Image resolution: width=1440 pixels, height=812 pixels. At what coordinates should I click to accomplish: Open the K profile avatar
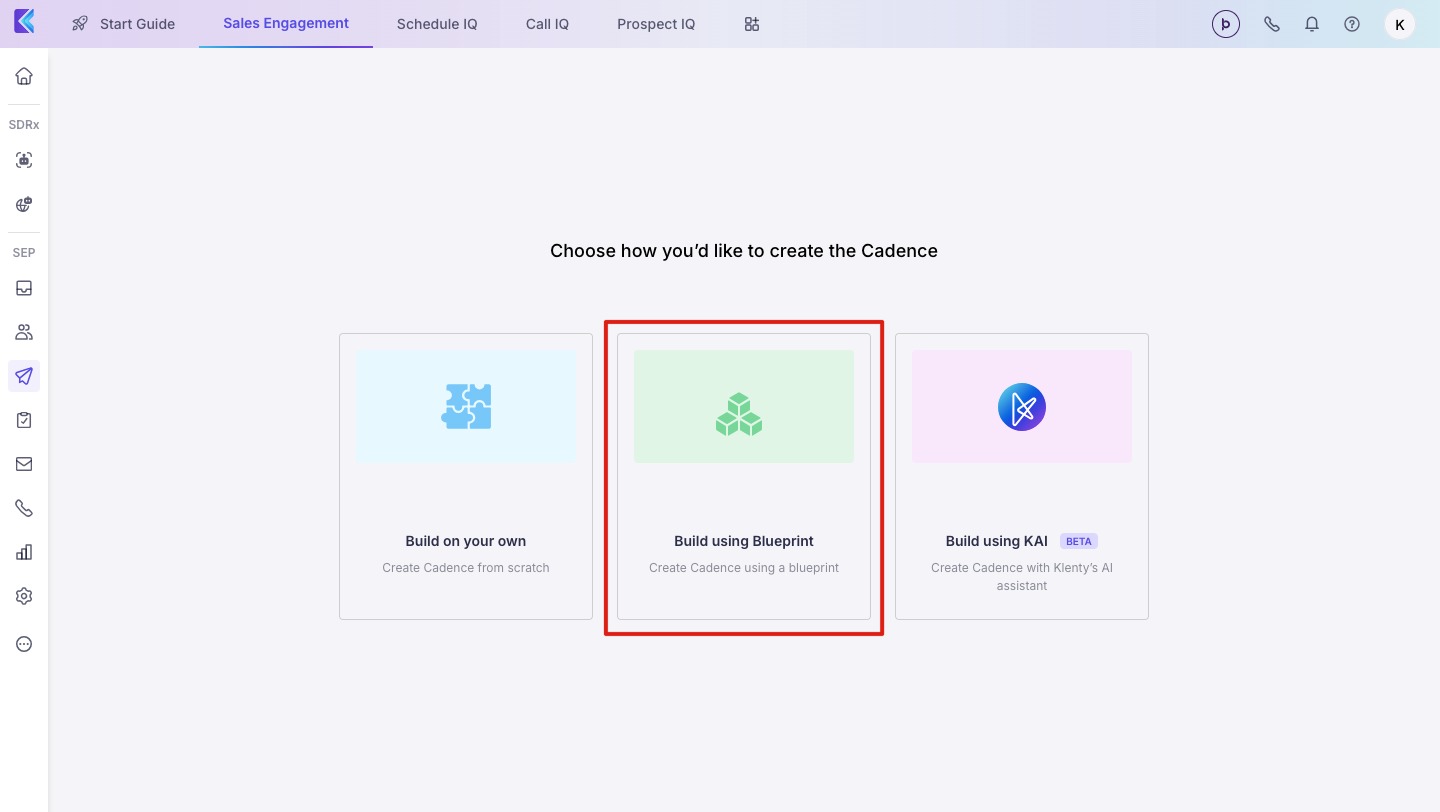click(1400, 24)
